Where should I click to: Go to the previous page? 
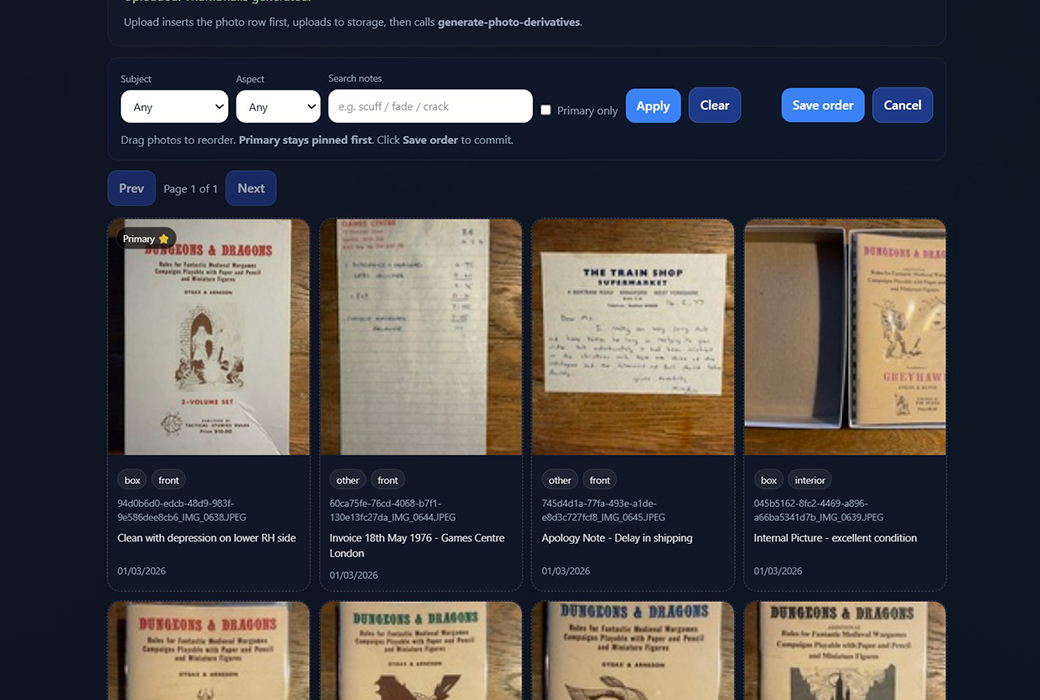click(x=131, y=188)
